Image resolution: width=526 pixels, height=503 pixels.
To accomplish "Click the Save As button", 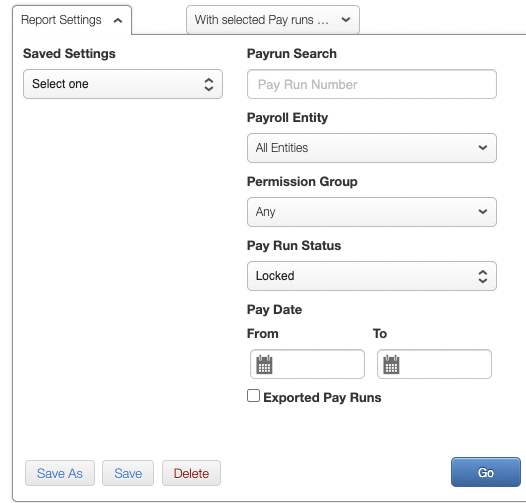I will [x=60, y=473].
